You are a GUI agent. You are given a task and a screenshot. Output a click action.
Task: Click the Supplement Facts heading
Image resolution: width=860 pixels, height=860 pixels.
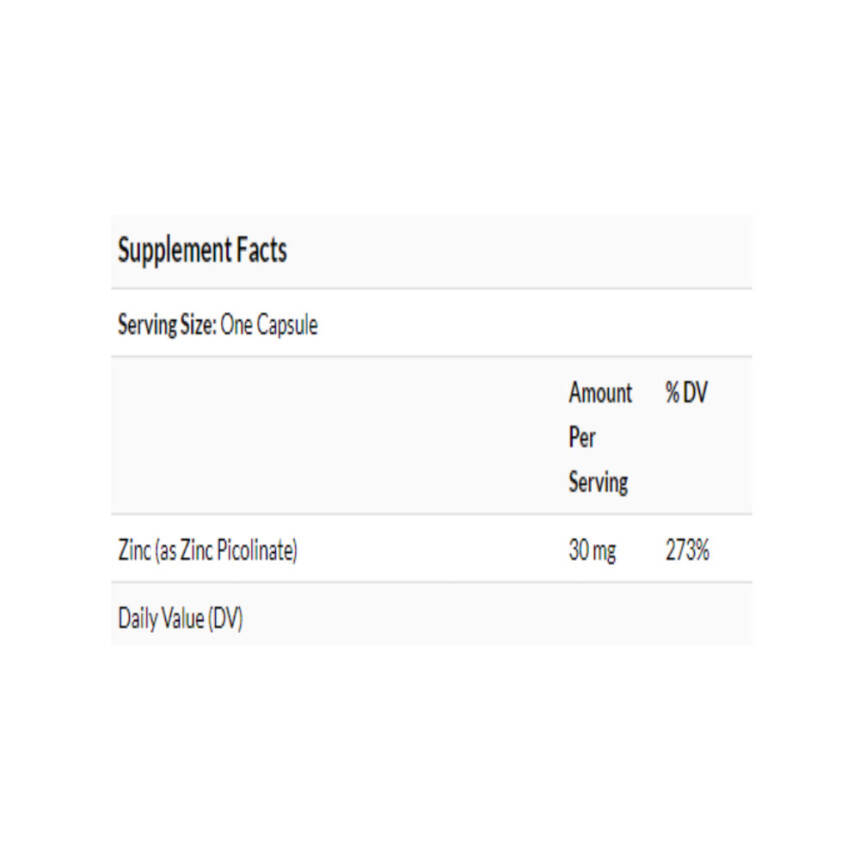point(202,250)
